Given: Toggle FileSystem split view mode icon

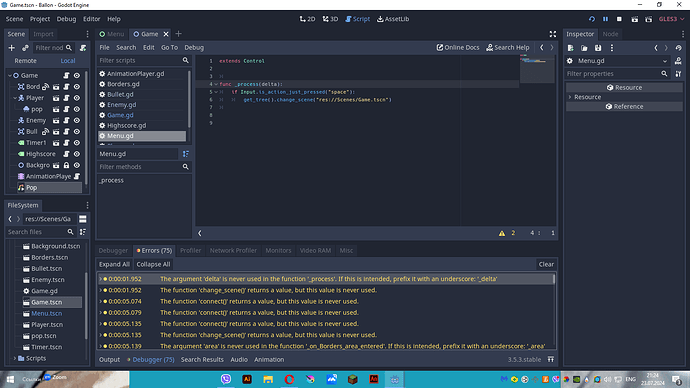Looking at the screenshot, I should point(83,219).
